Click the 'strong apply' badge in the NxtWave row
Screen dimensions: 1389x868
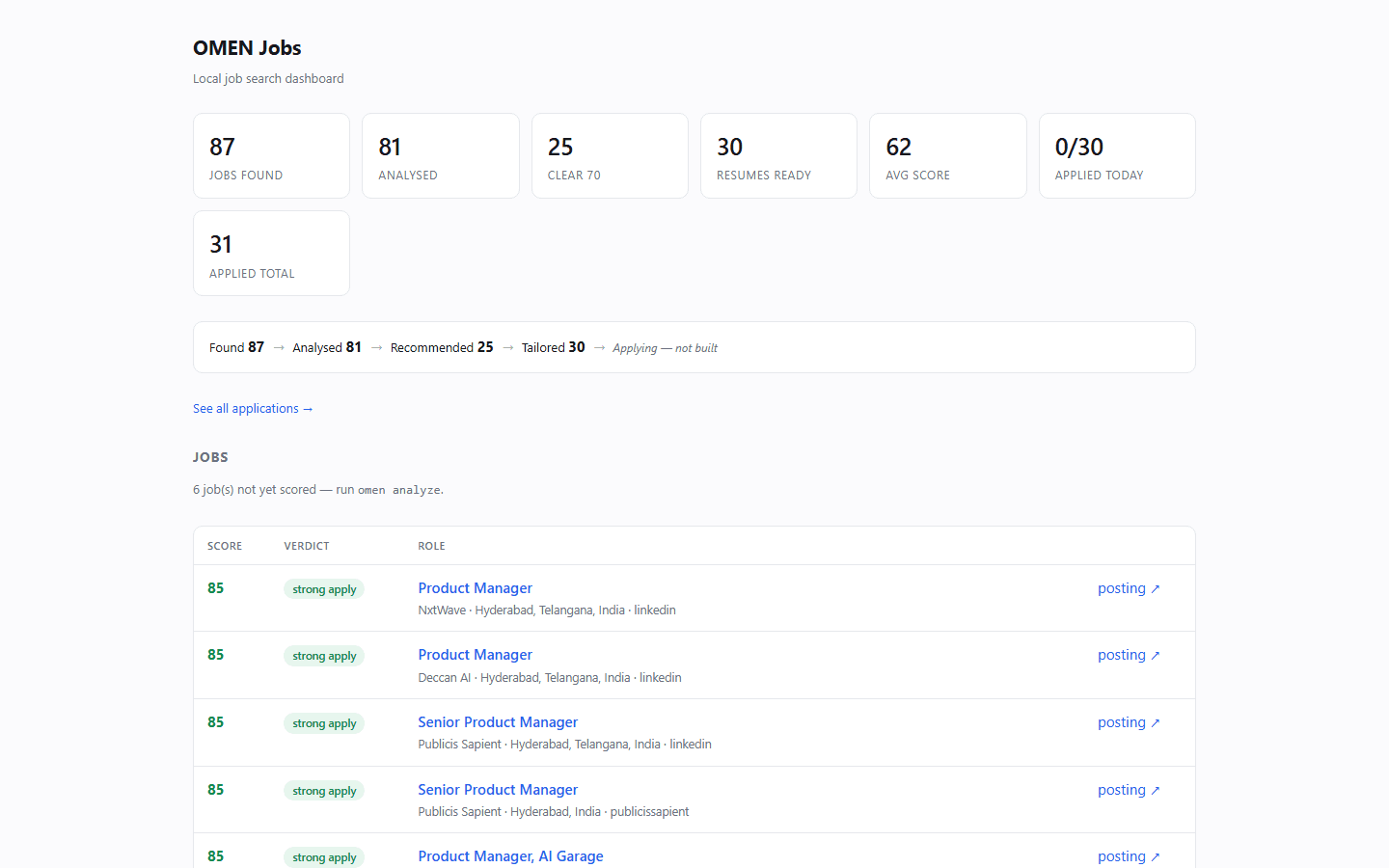pyautogui.click(x=324, y=589)
